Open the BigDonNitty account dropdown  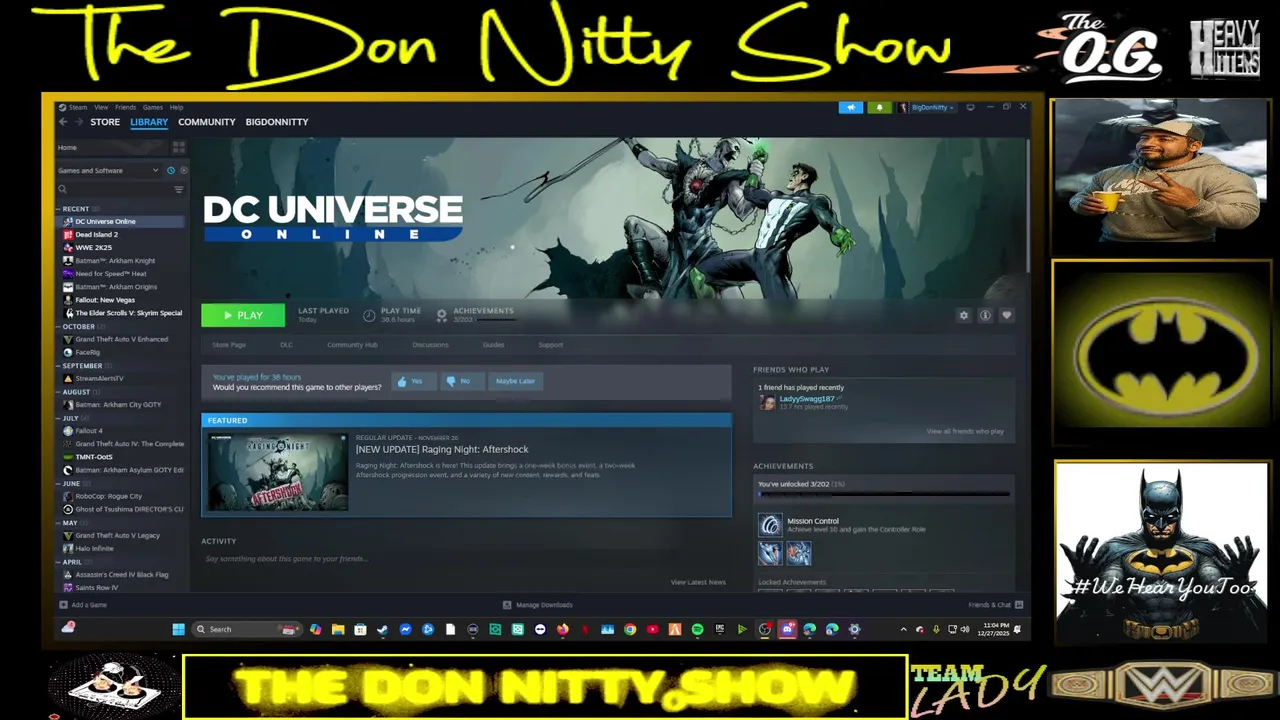tap(927, 107)
